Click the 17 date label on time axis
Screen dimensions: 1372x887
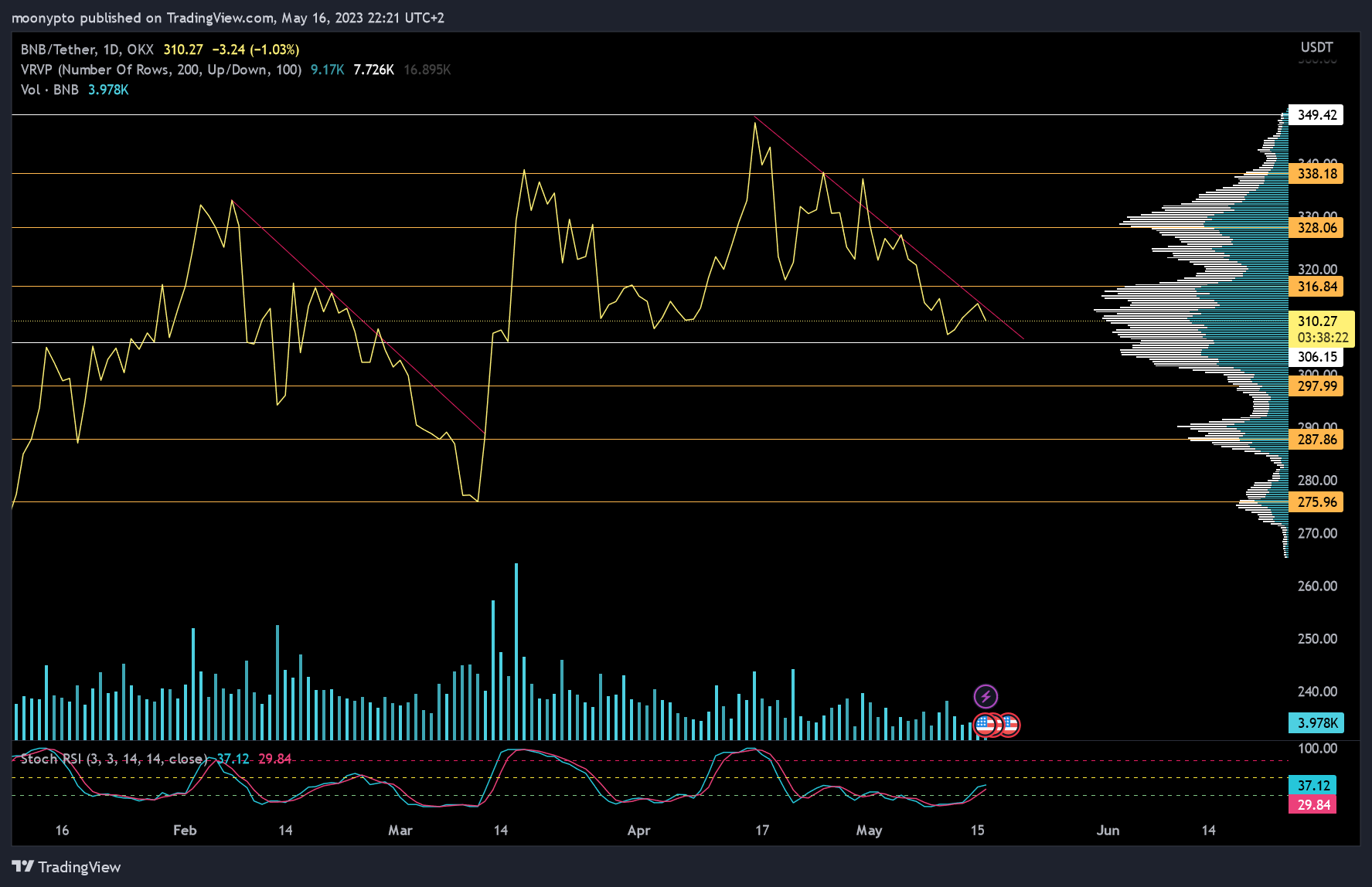[762, 831]
